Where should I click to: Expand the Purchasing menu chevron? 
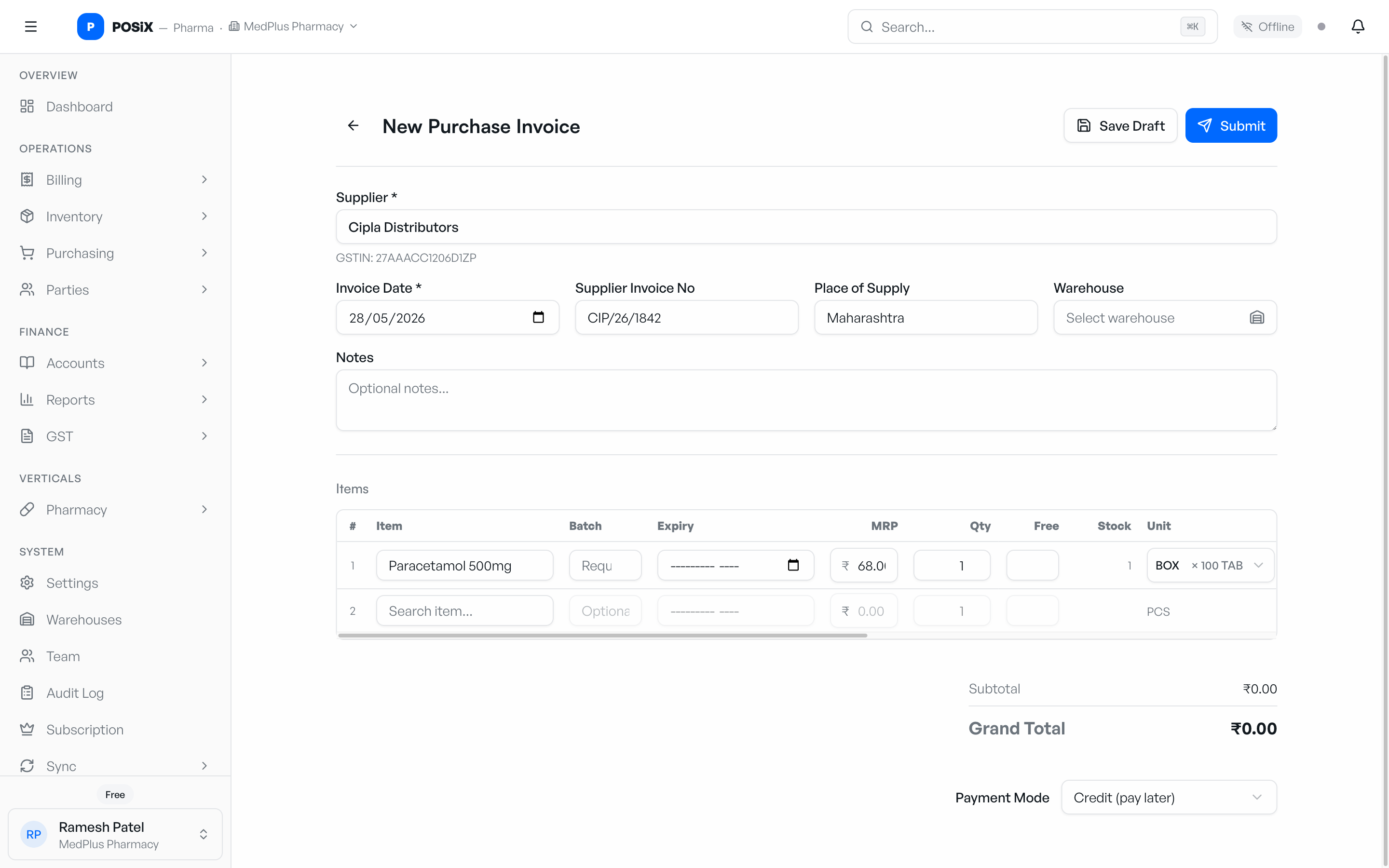(x=204, y=253)
